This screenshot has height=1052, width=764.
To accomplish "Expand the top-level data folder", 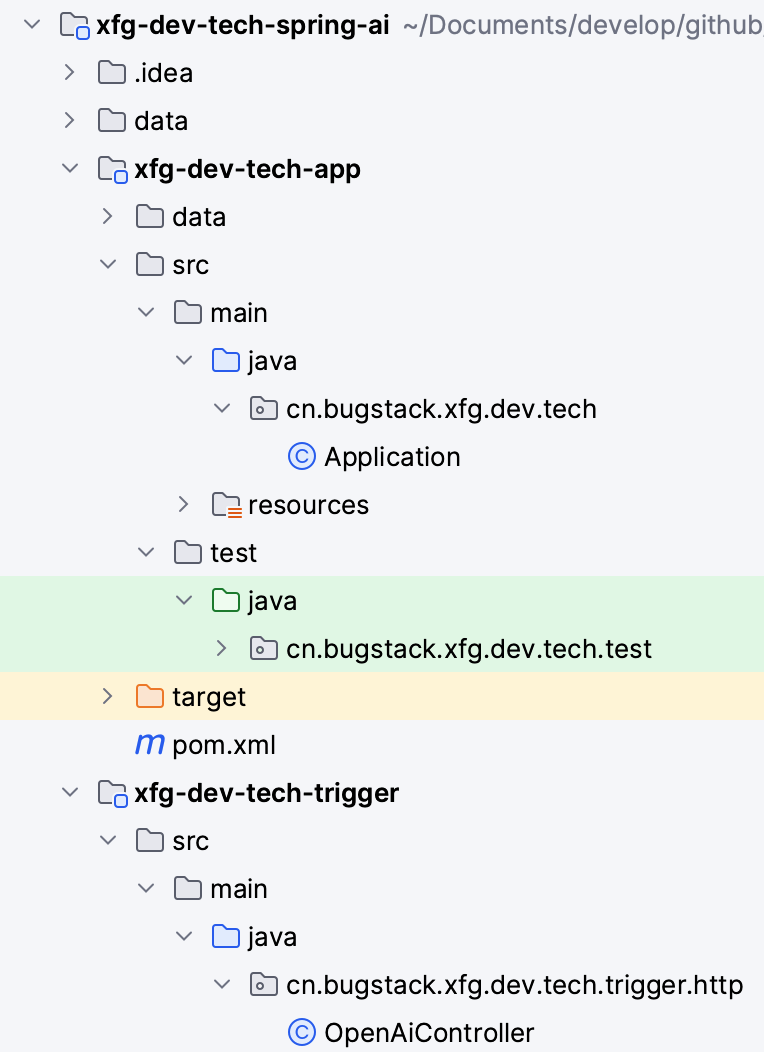I will 69,121.
